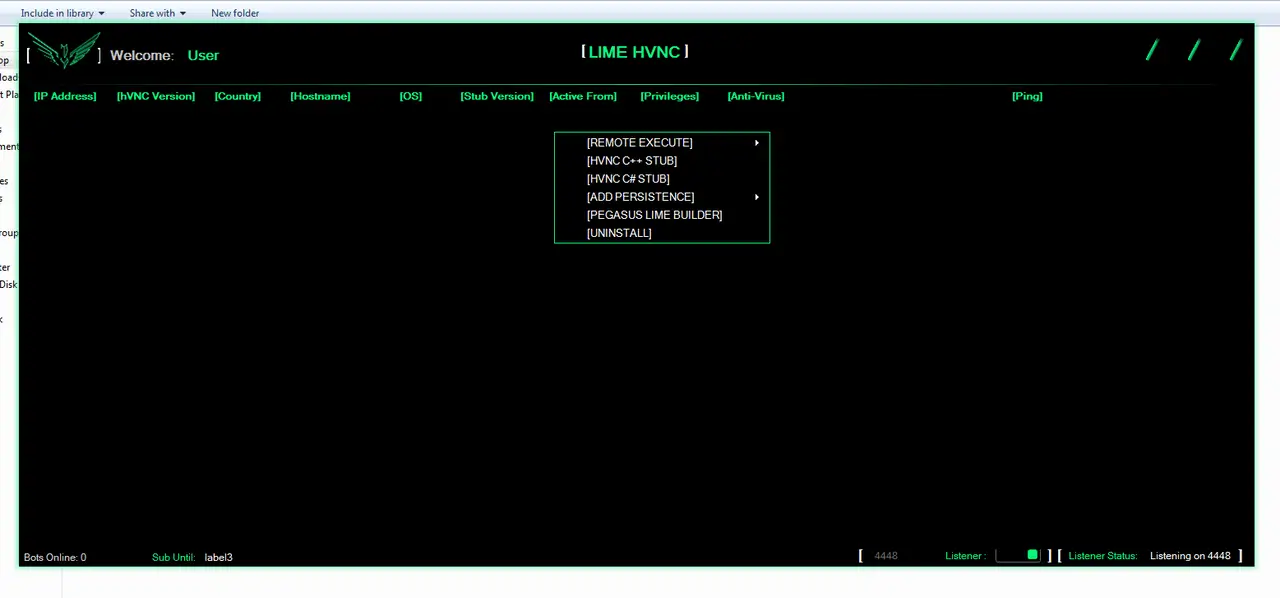Choose UNINSTALL from the context menu

(618, 233)
